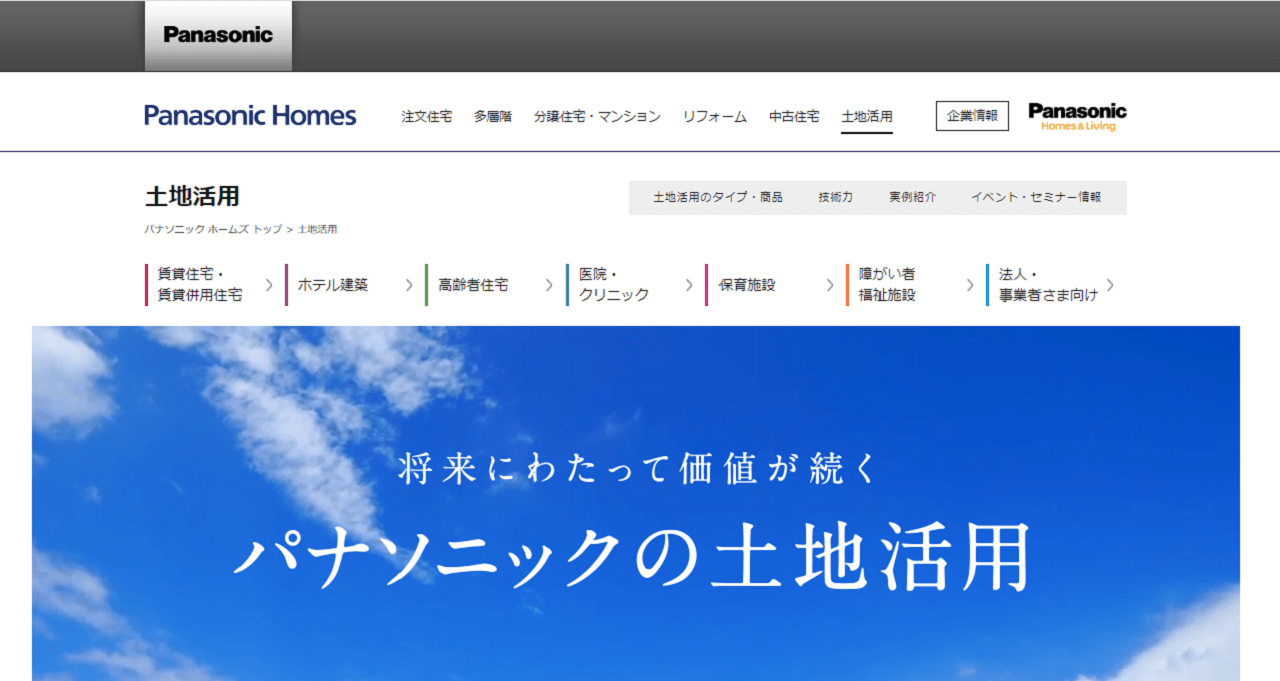The width and height of the screenshot is (1280, 681).
Task: Click the arrow next to ホテル建築
Action: [x=409, y=285]
